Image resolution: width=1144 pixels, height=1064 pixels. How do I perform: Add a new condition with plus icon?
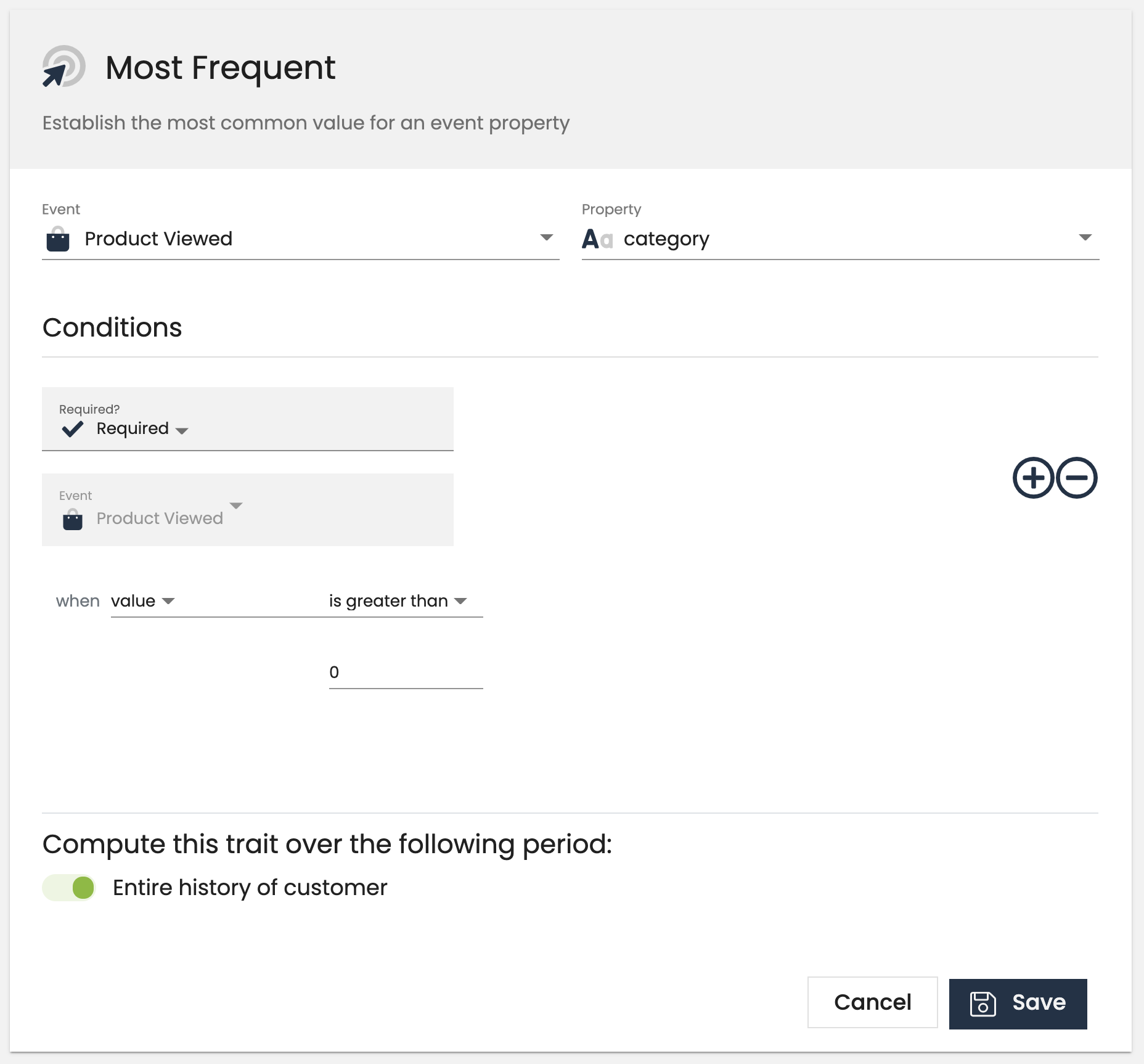click(x=1033, y=478)
